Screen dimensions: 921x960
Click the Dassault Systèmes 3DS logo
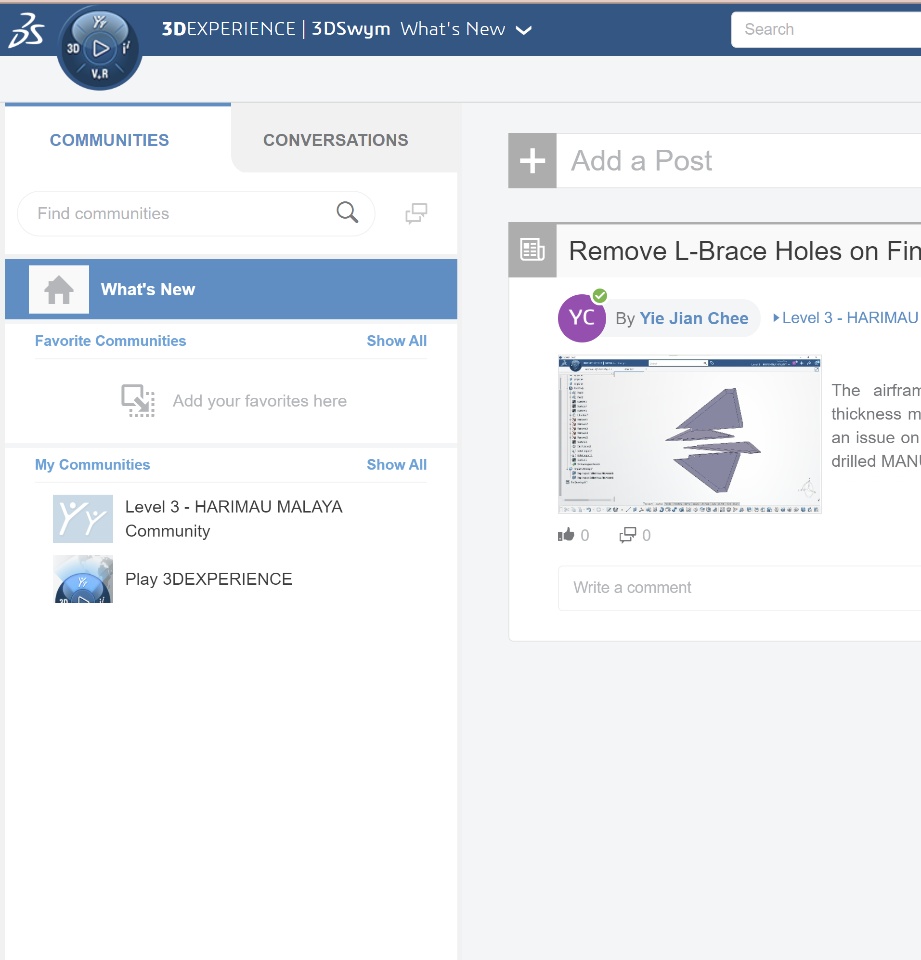26,31
